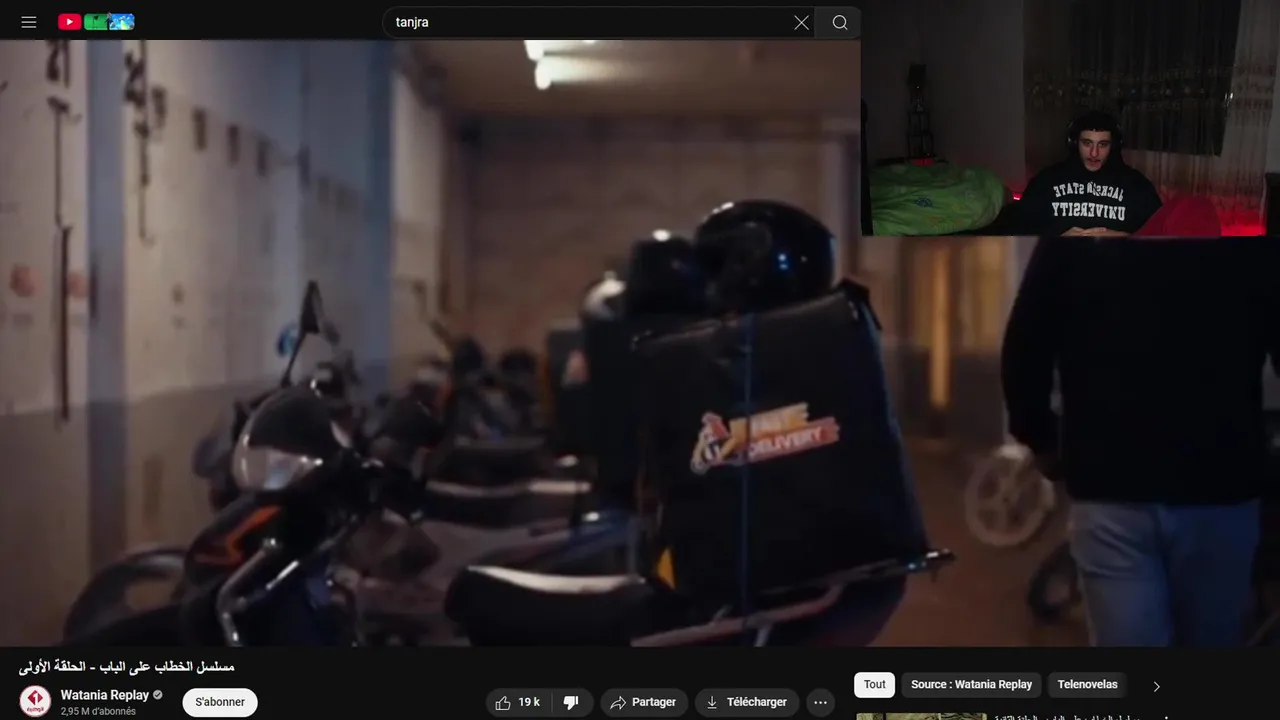Download the video with Télécharger
This screenshot has width=1280, height=720.
(747, 702)
